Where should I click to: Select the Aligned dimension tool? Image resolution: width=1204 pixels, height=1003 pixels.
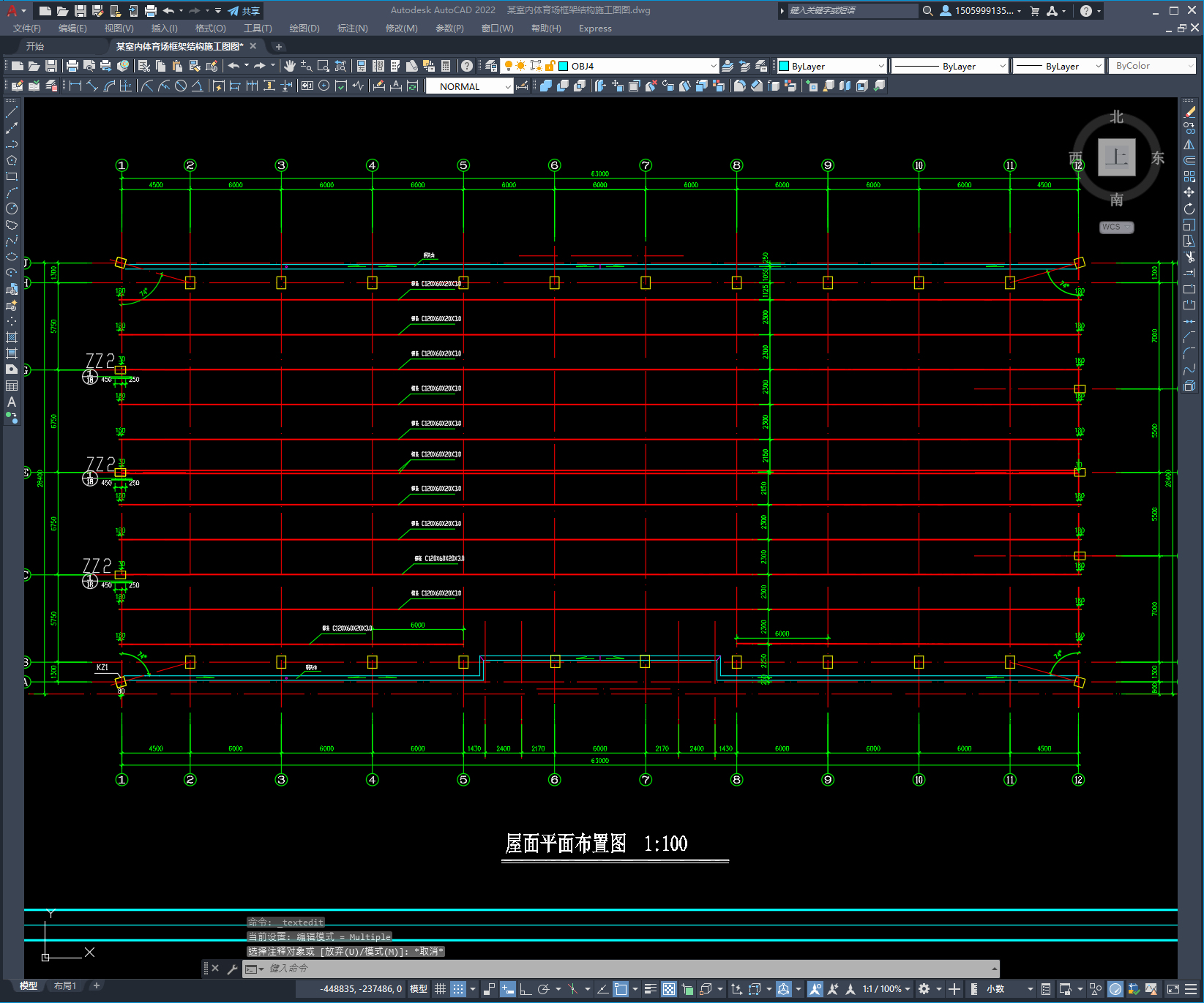pyautogui.click(x=92, y=86)
